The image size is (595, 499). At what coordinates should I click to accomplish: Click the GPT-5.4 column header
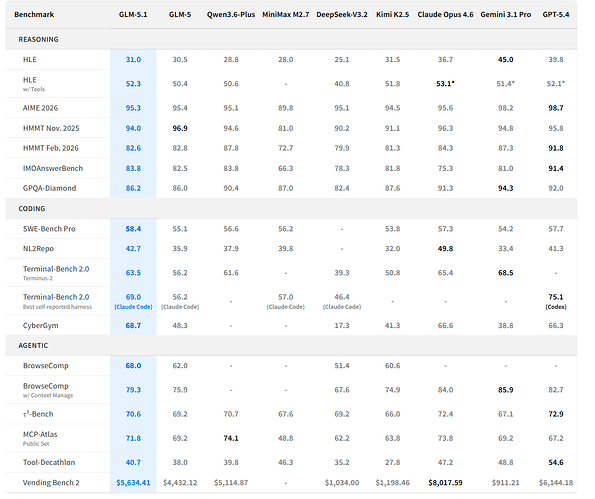pyautogui.click(x=556, y=14)
